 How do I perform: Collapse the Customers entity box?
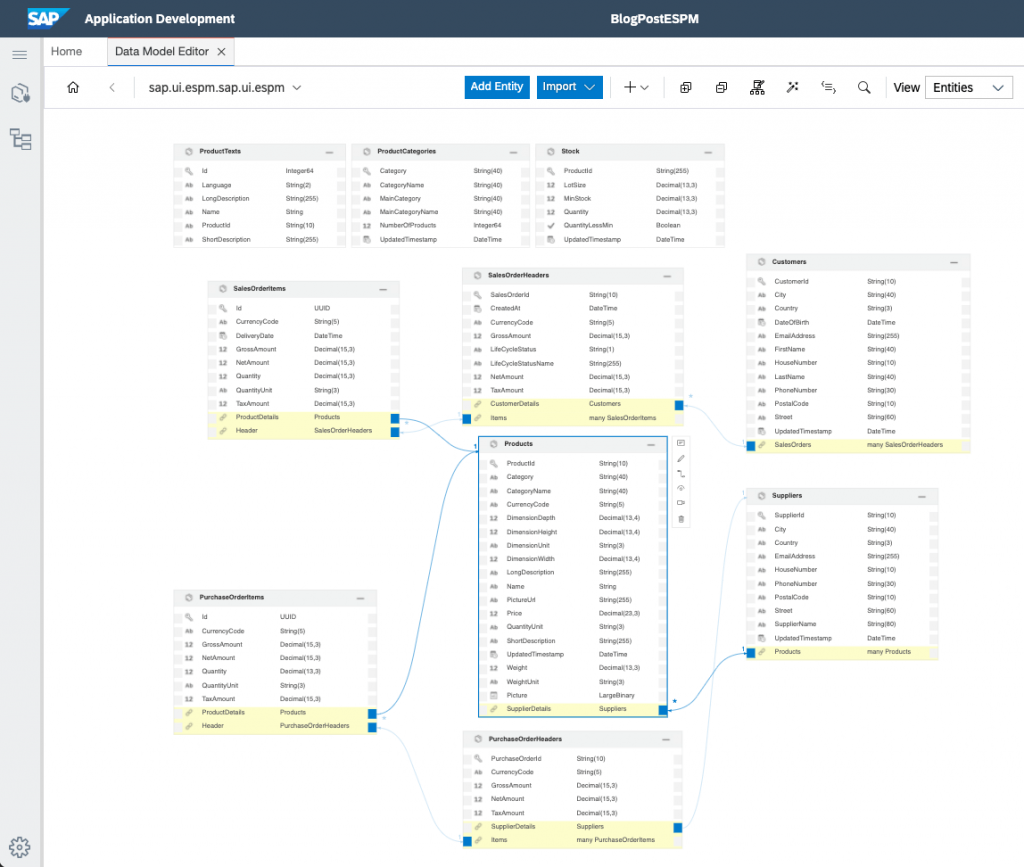954,262
